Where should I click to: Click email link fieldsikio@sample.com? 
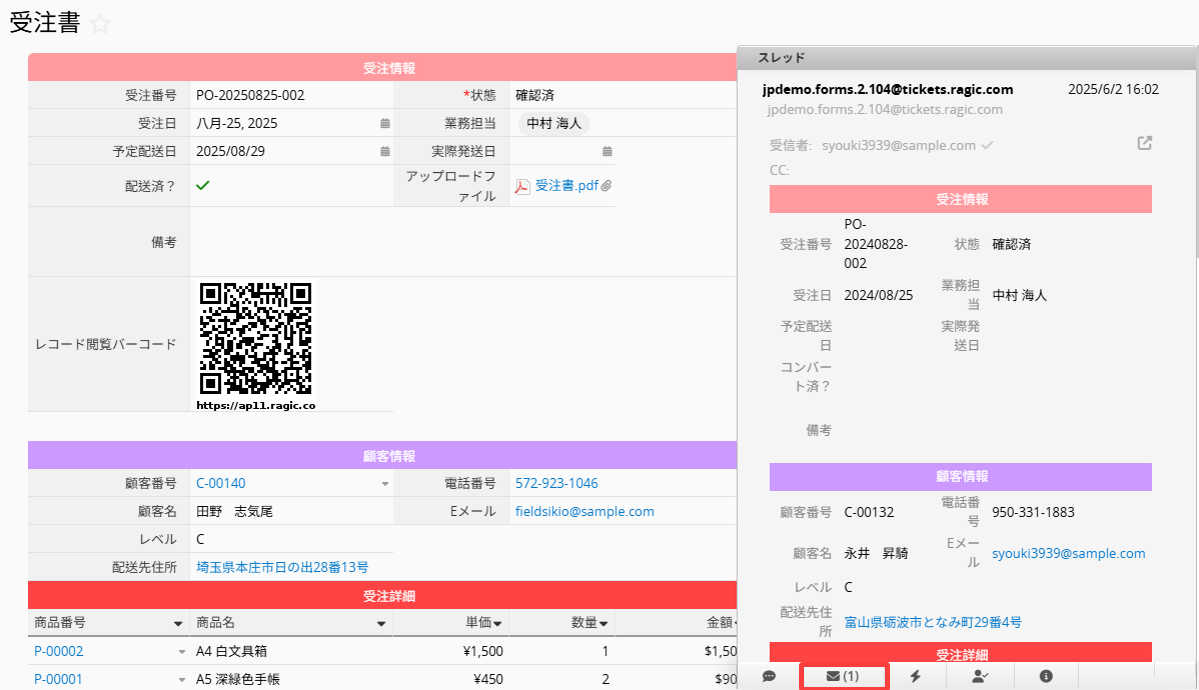point(584,511)
